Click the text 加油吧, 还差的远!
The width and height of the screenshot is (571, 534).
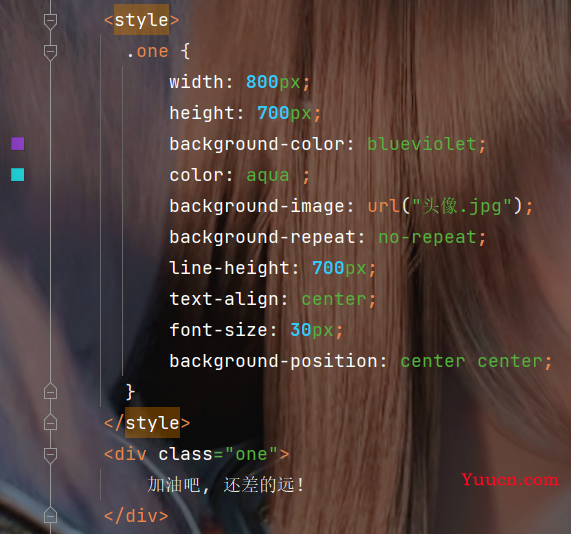[226, 485]
